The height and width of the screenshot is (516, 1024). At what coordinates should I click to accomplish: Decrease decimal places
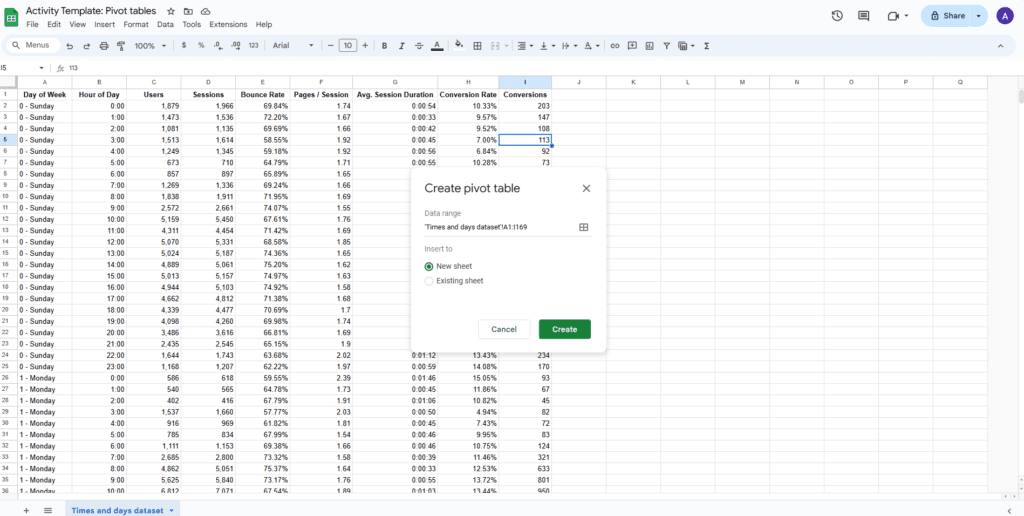point(218,46)
